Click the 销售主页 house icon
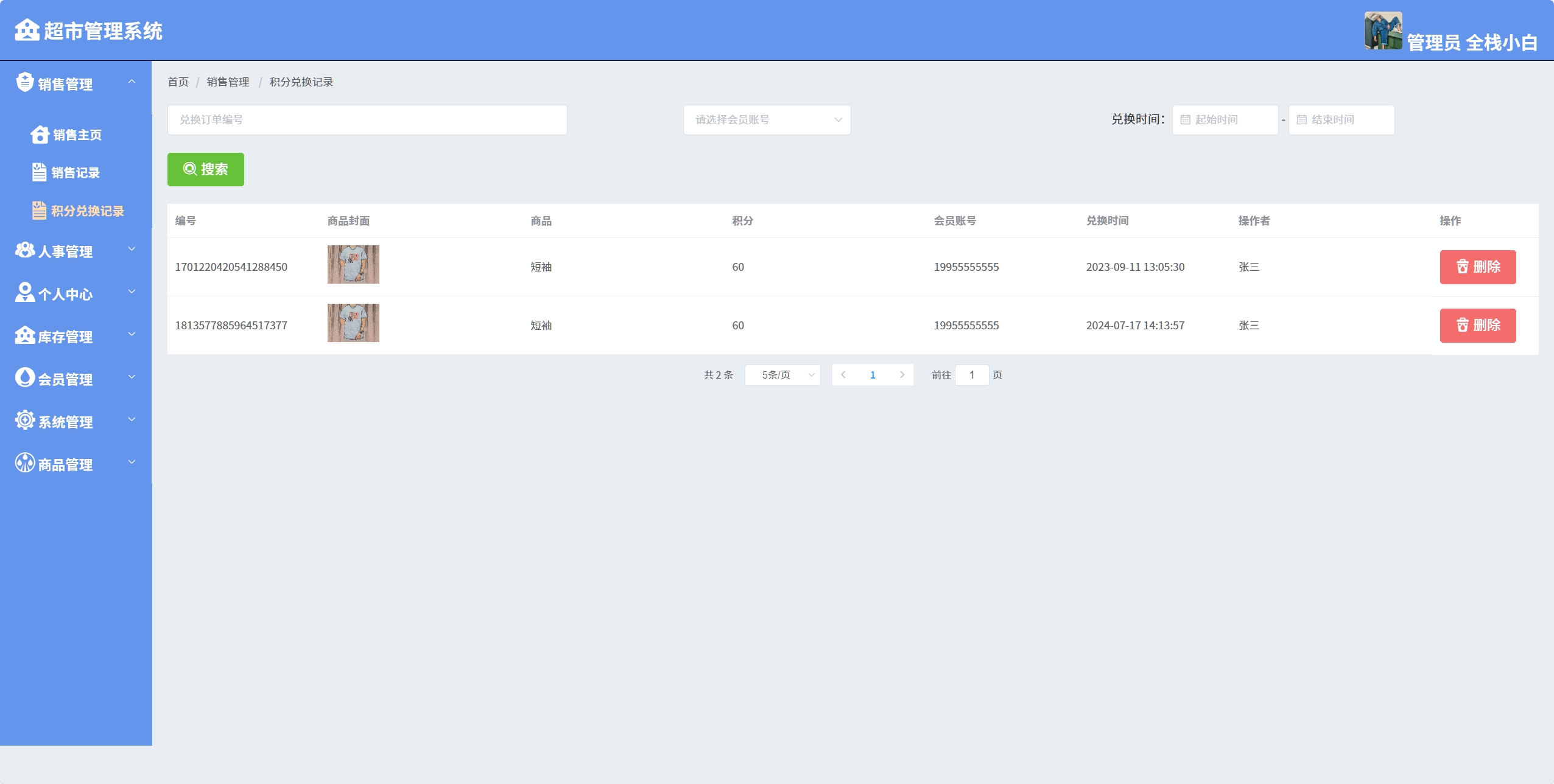Screen dimensions: 1554x784 click(40, 135)
